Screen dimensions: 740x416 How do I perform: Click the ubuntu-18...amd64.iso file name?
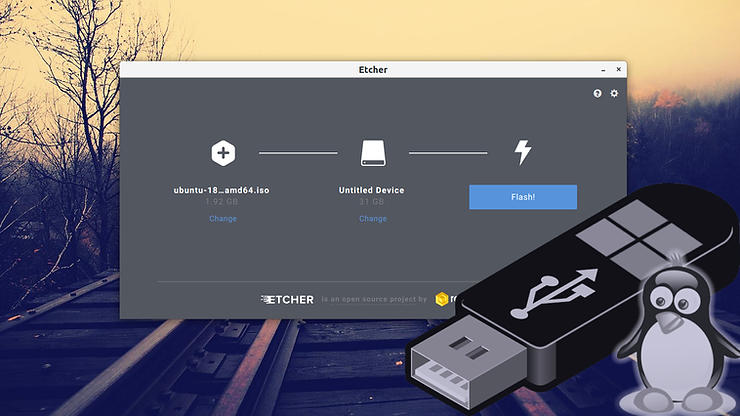tap(221, 190)
